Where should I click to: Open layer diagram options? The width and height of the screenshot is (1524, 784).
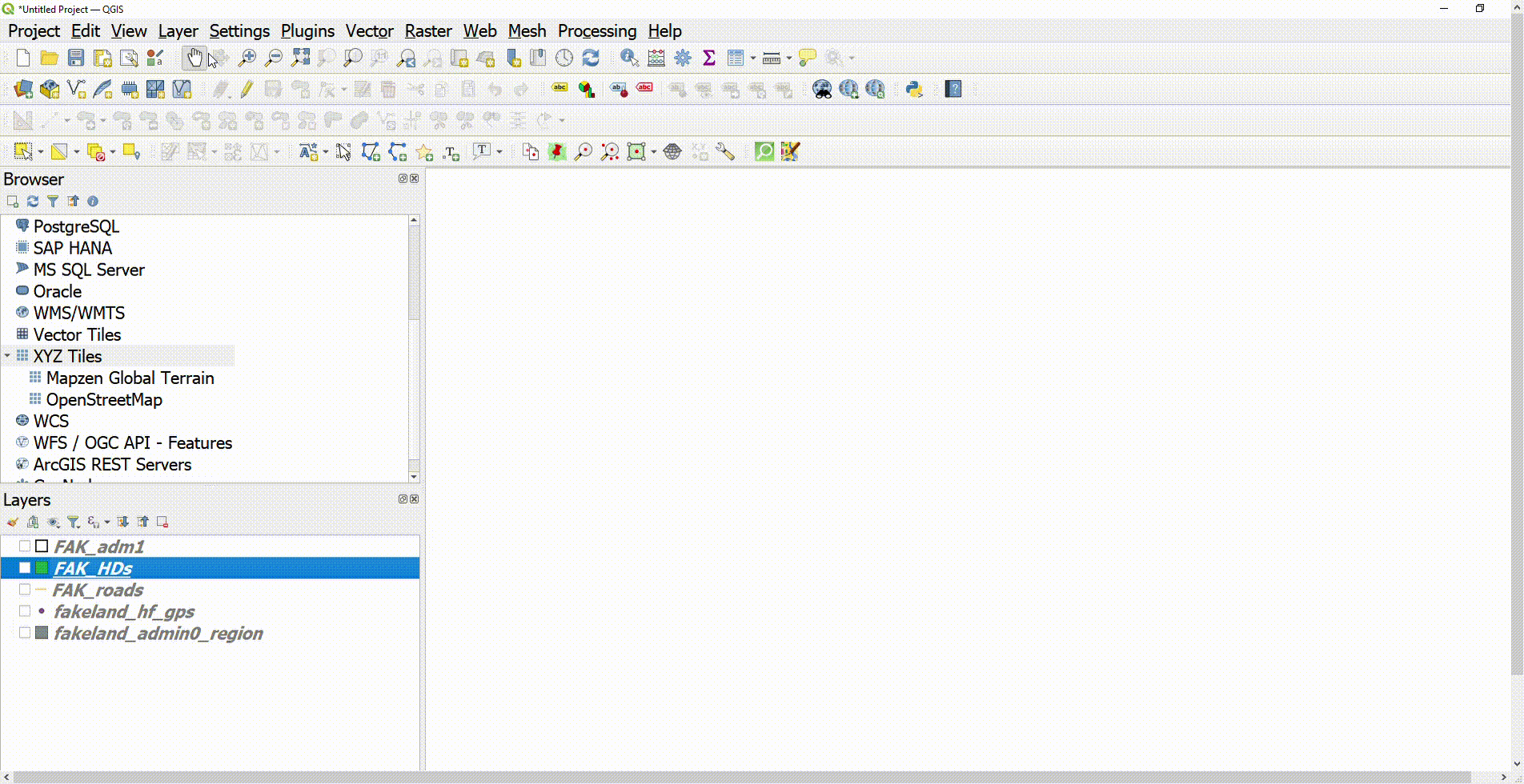click(x=587, y=89)
